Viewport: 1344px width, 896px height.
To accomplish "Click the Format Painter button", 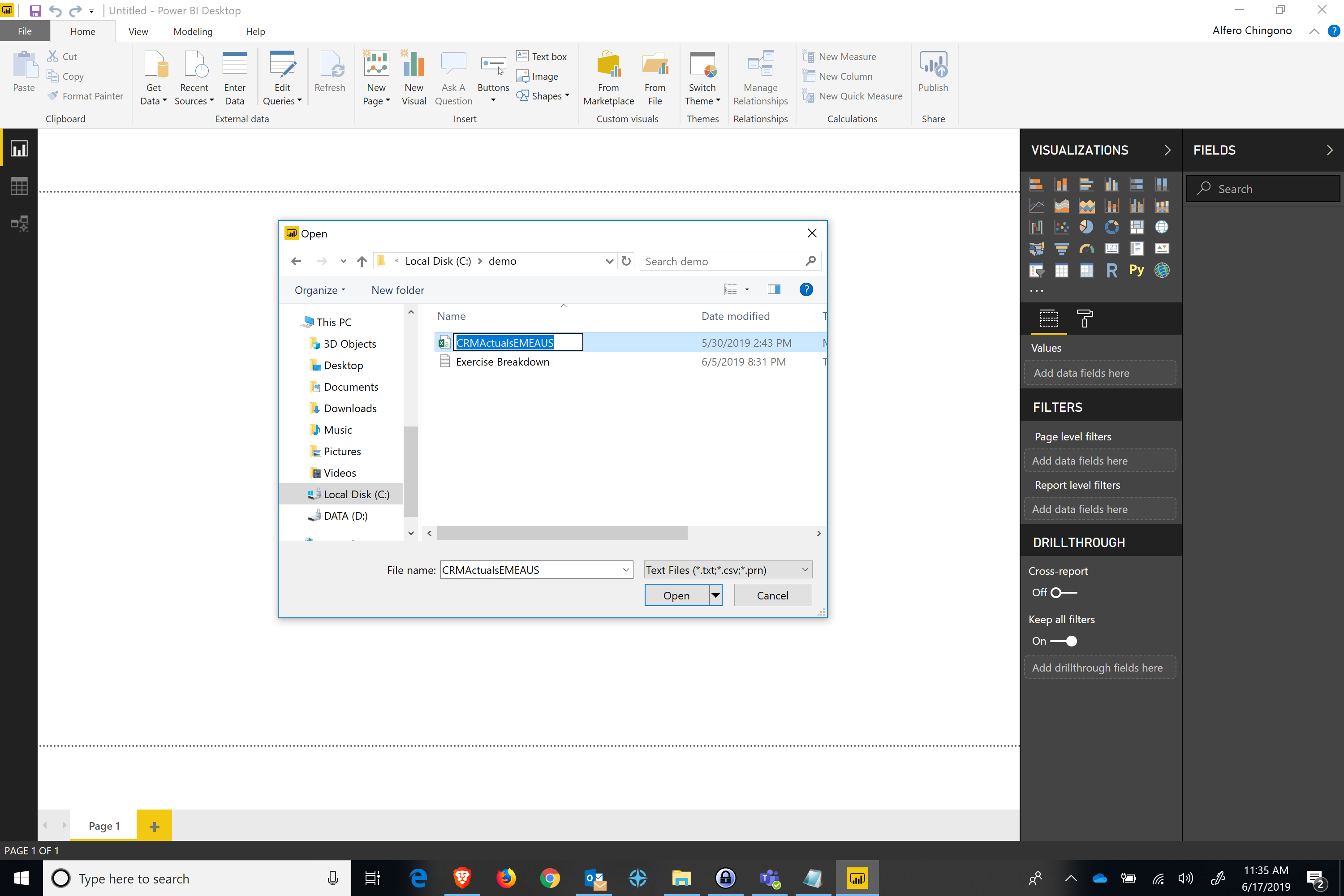I will click(85, 96).
